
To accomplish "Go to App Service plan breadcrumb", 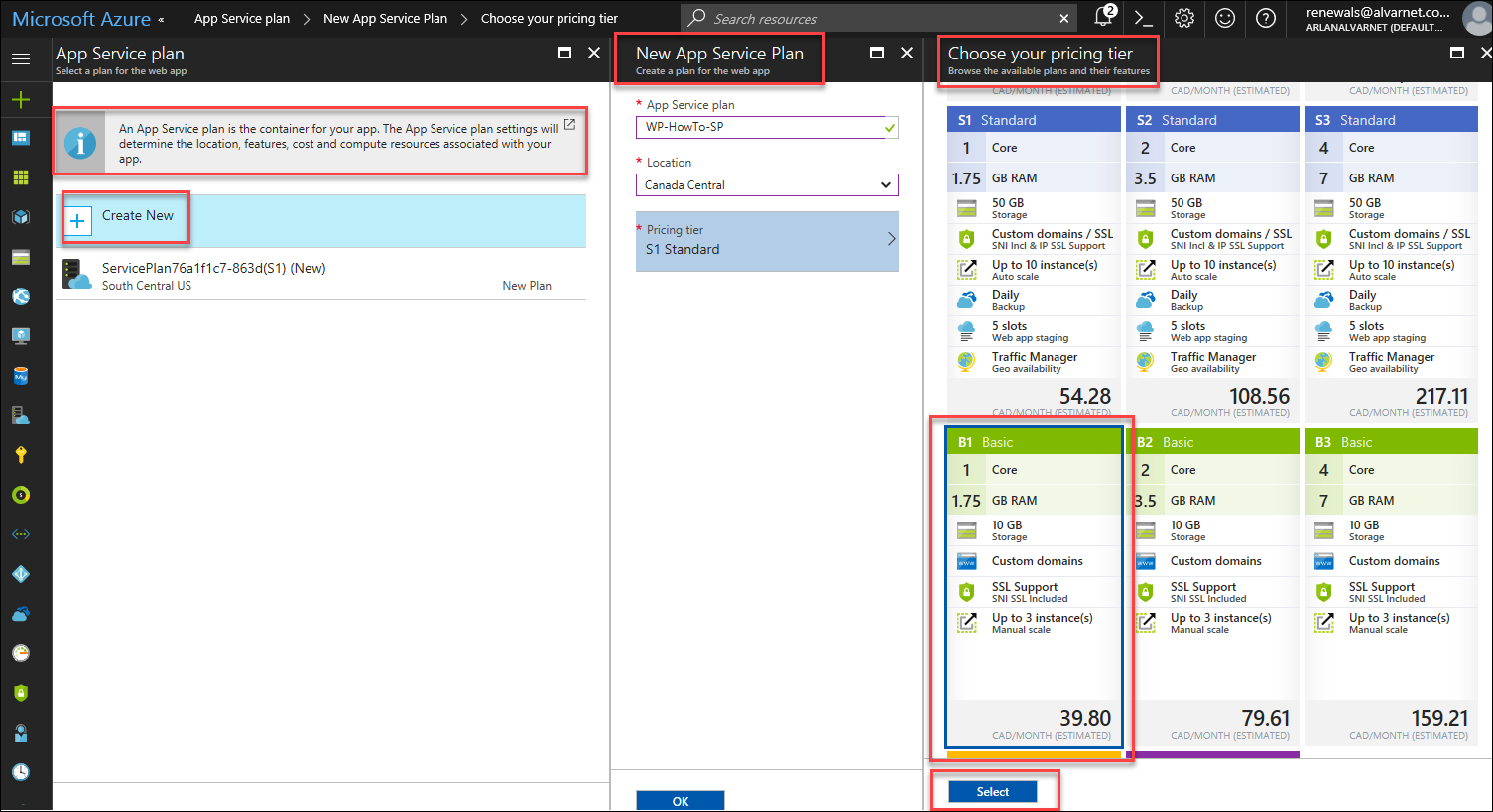I will tap(242, 18).
